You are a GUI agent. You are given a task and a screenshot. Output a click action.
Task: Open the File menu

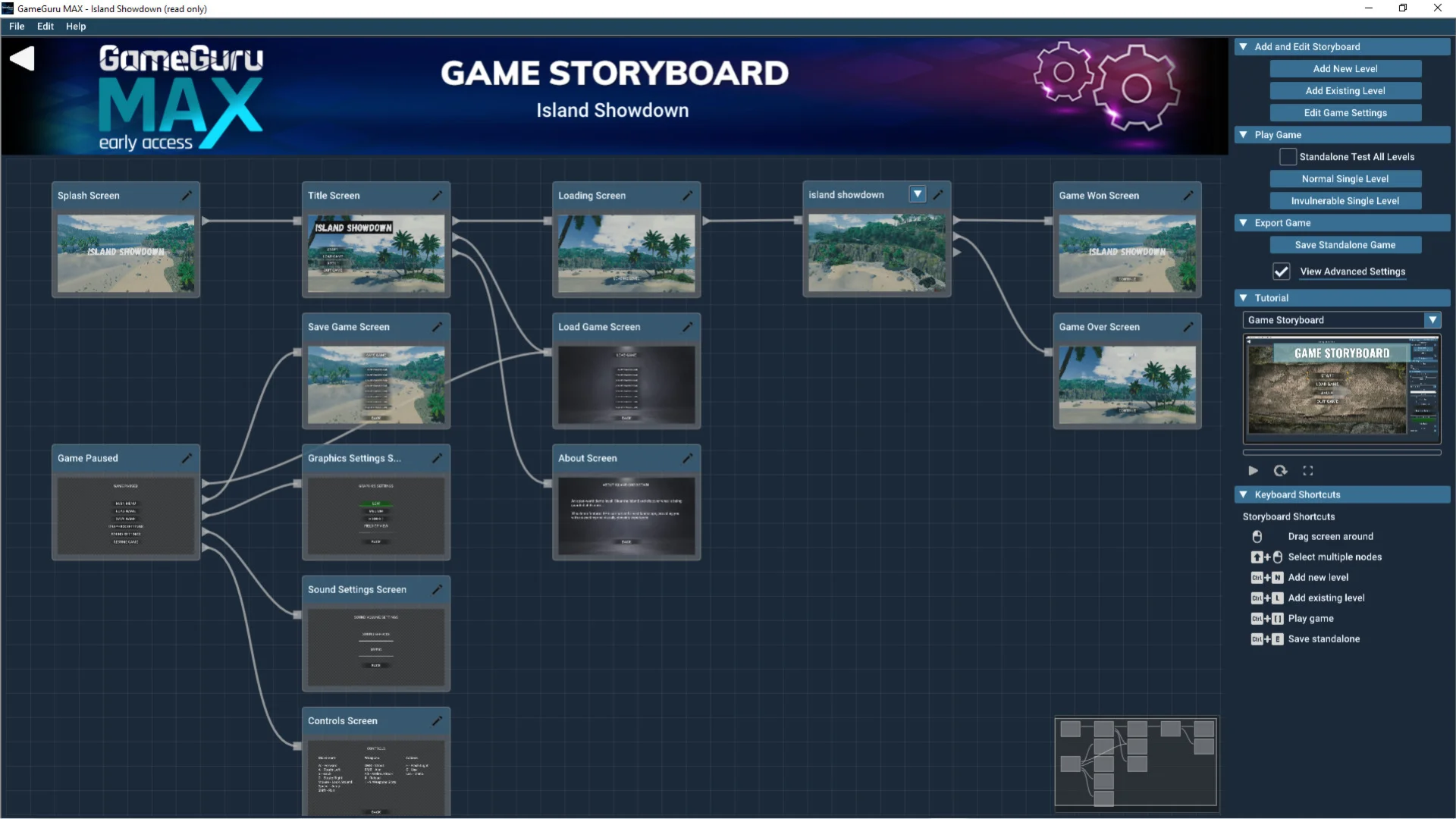[17, 27]
